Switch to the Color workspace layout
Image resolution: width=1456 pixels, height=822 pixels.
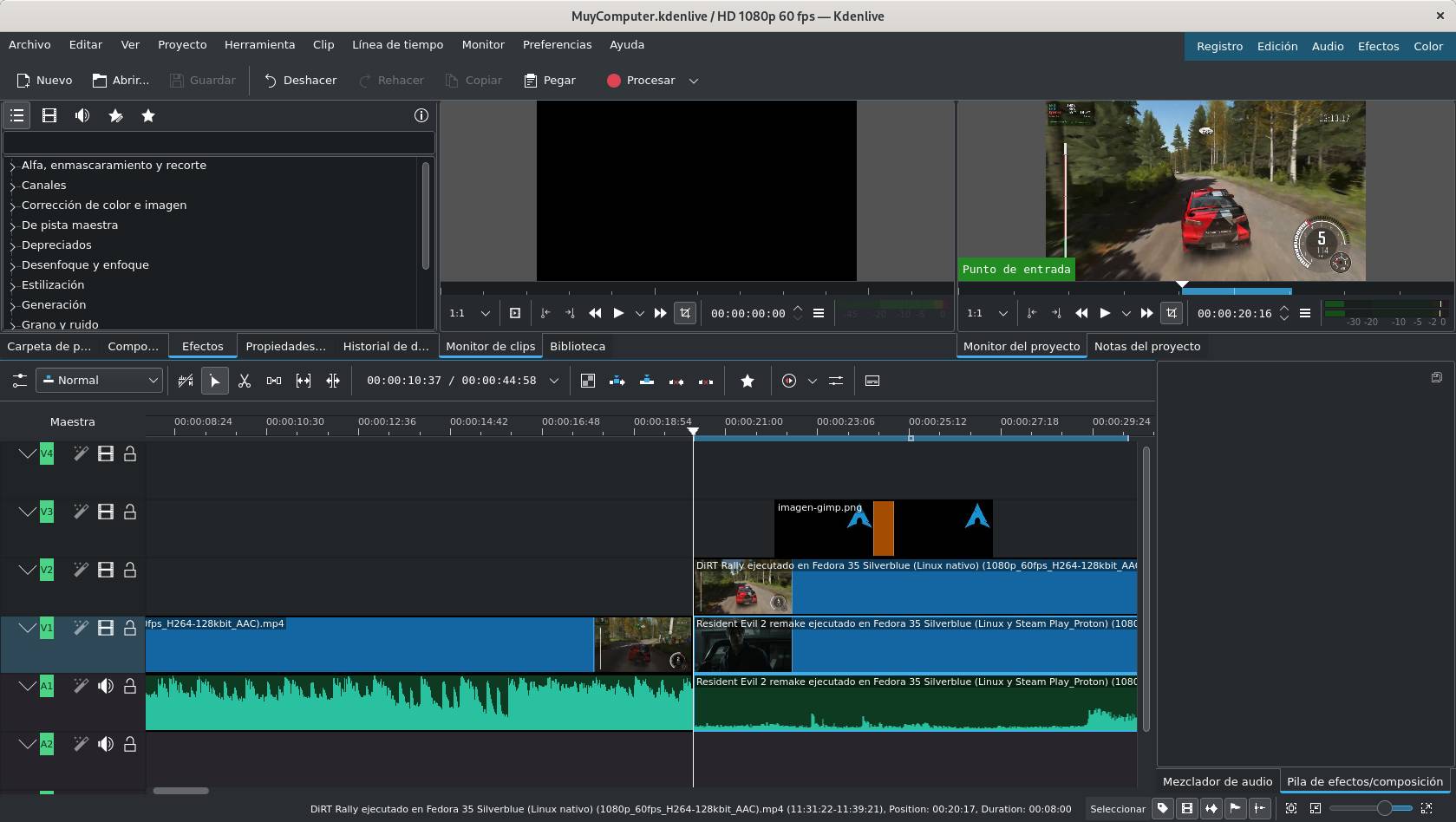tap(1427, 46)
